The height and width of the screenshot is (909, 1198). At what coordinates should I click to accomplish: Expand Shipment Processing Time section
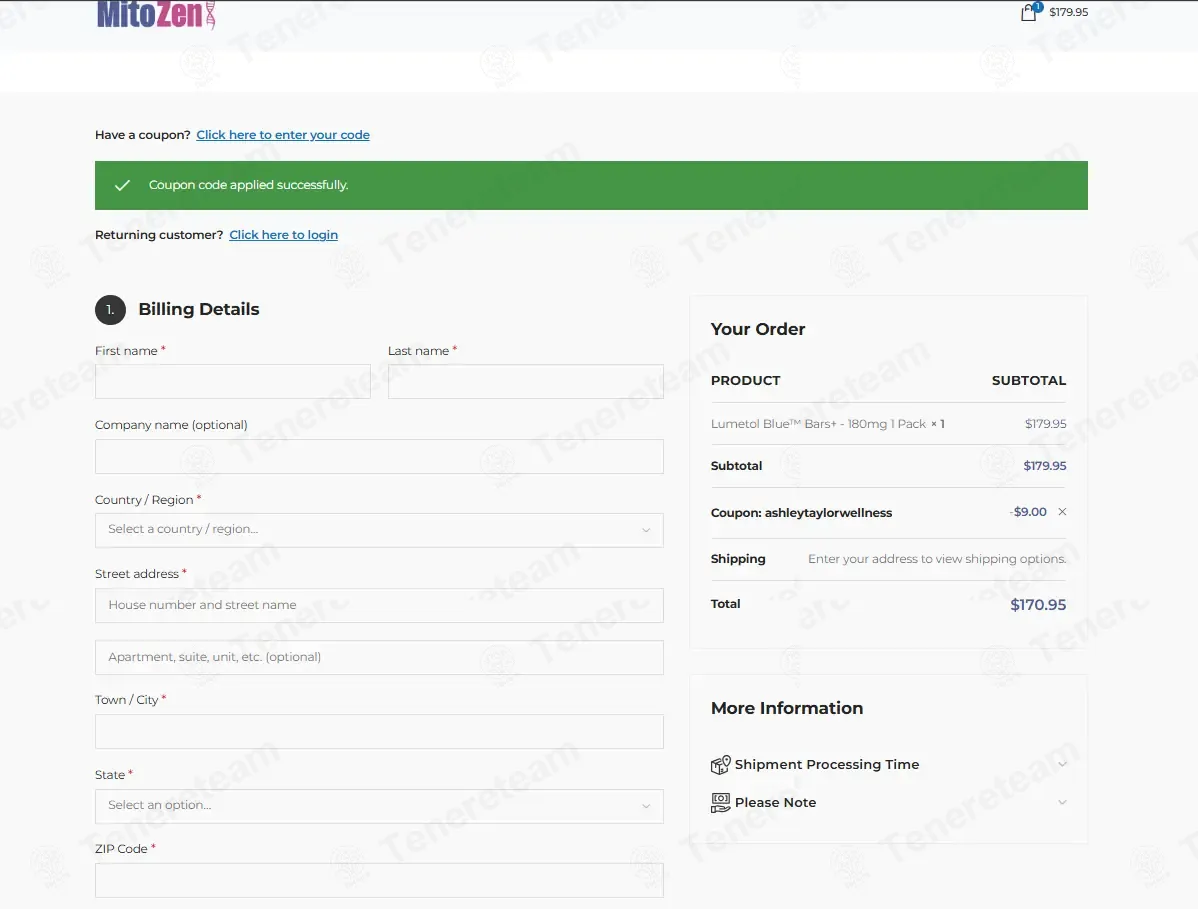click(889, 765)
